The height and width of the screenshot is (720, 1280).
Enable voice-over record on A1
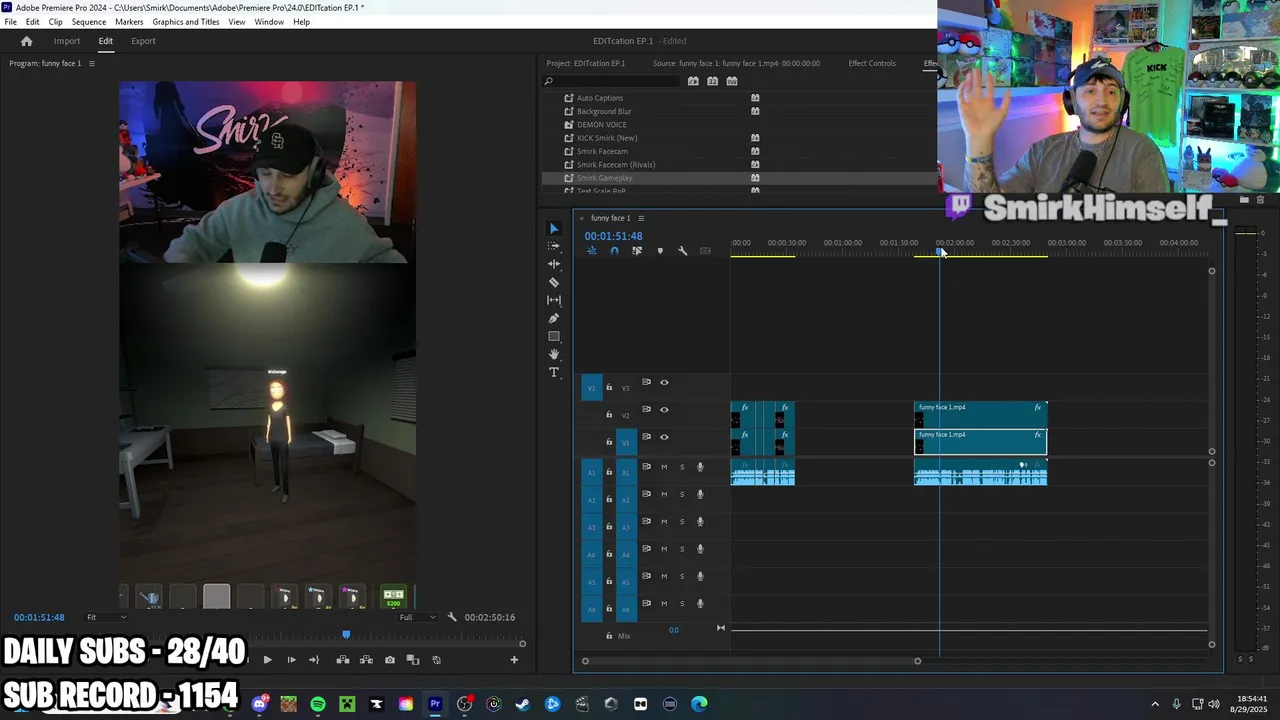pos(700,467)
